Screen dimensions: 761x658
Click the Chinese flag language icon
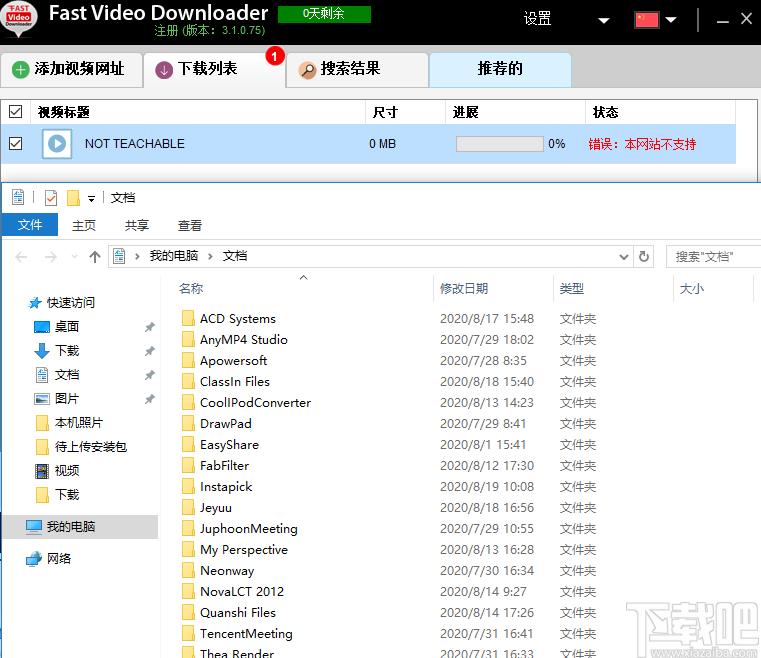[x=646, y=20]
